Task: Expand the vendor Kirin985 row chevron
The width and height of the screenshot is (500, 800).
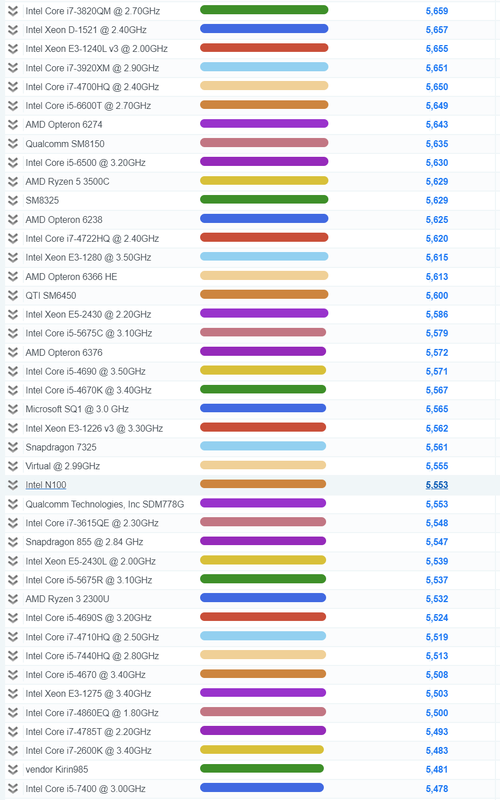Action: pyautogui.click(x=13, y=769)
